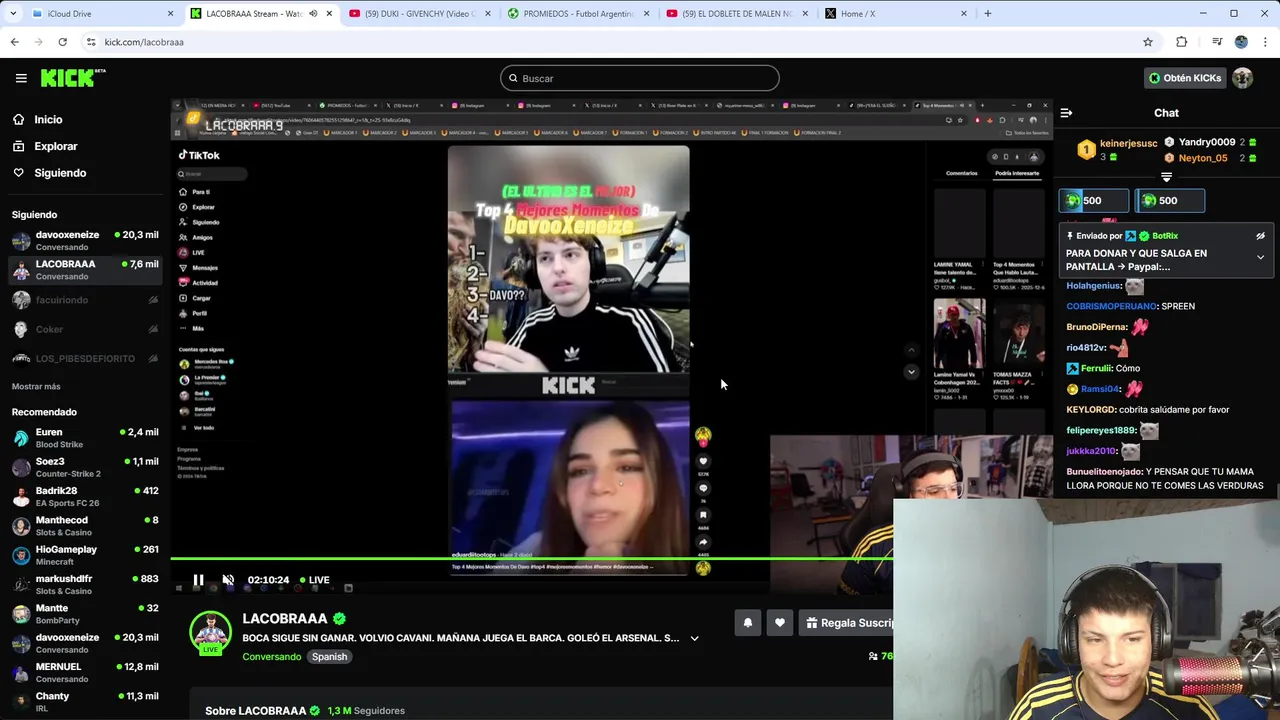Screen dimensions: 1280x720
Task: Open recommended channel MERNUEL
Action: pos(86,673)
